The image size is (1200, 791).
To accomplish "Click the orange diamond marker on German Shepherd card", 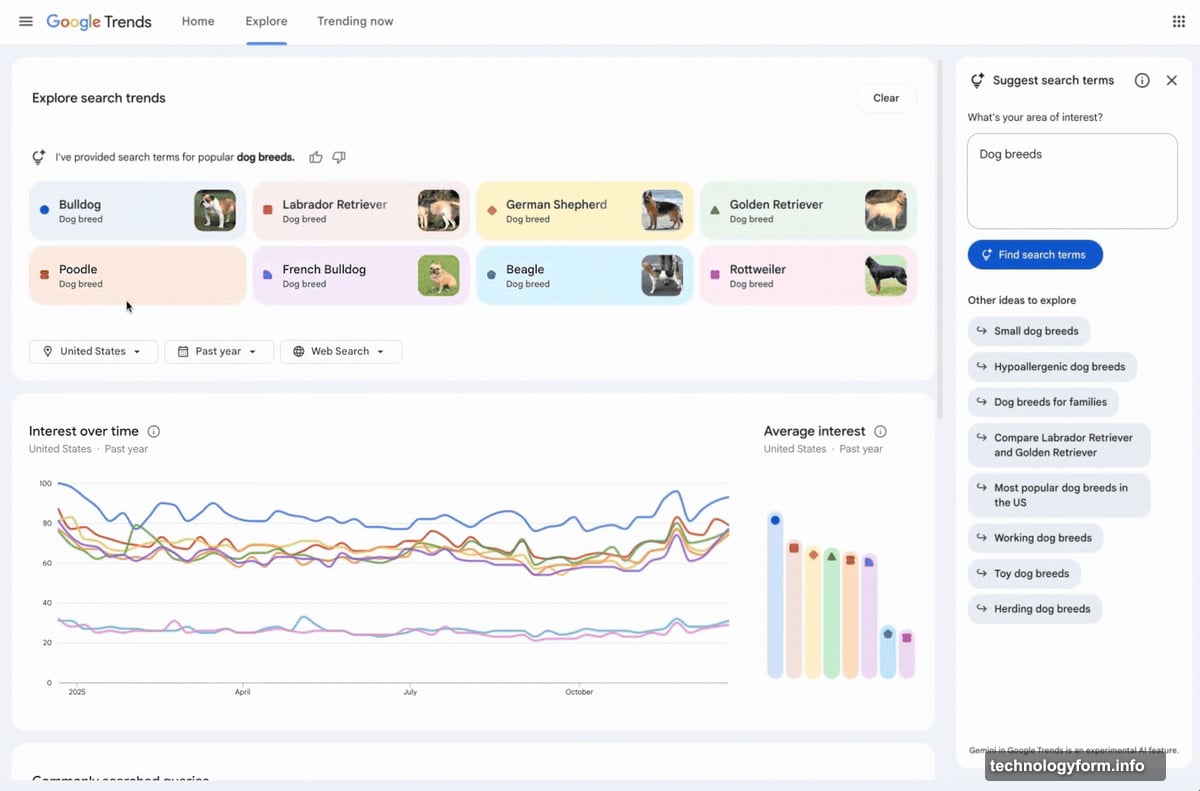I will click(x=491, y=210).
